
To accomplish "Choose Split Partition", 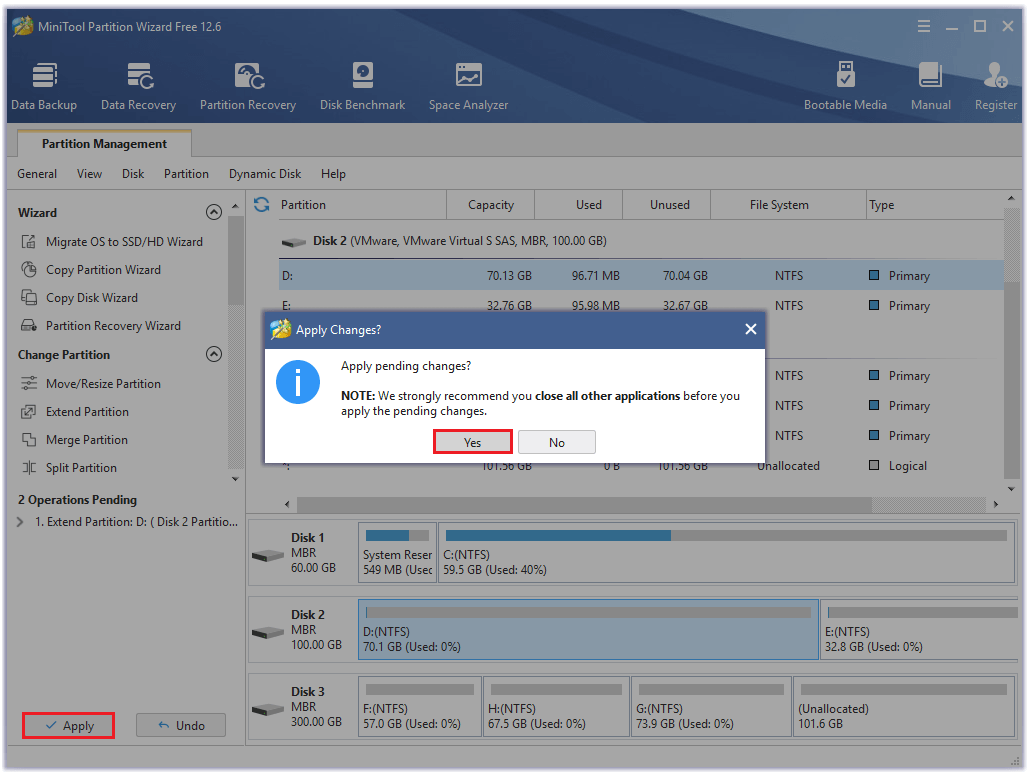I will [x=69, y=468].
